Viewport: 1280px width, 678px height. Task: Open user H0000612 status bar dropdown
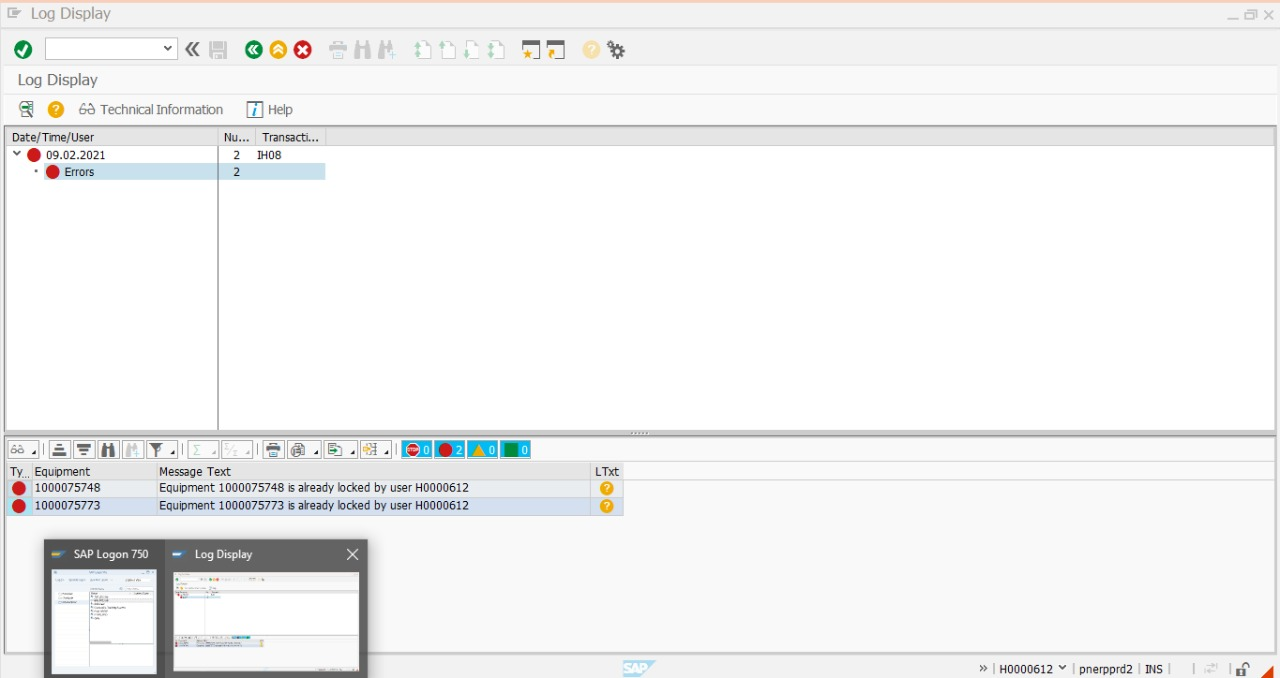(1062, 668)
